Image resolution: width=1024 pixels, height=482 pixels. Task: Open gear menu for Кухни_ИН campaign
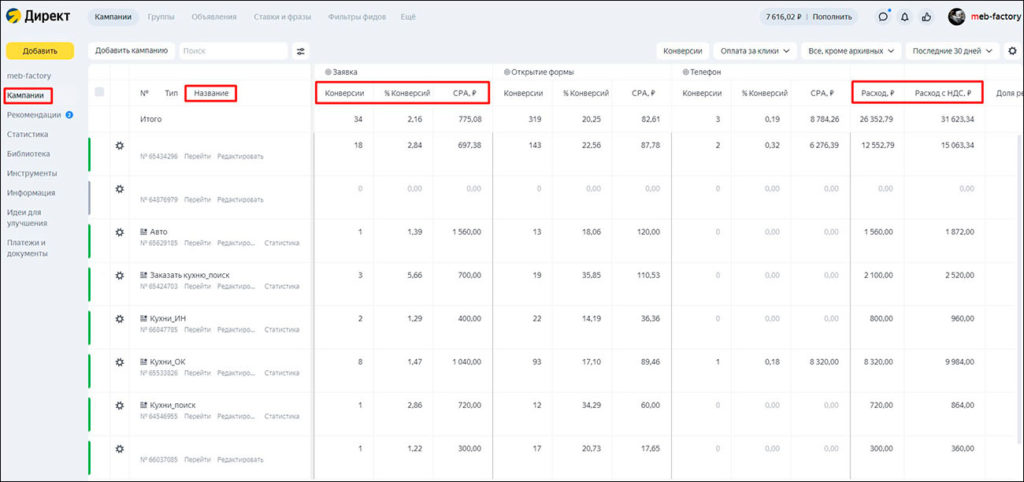pos(120,319)
